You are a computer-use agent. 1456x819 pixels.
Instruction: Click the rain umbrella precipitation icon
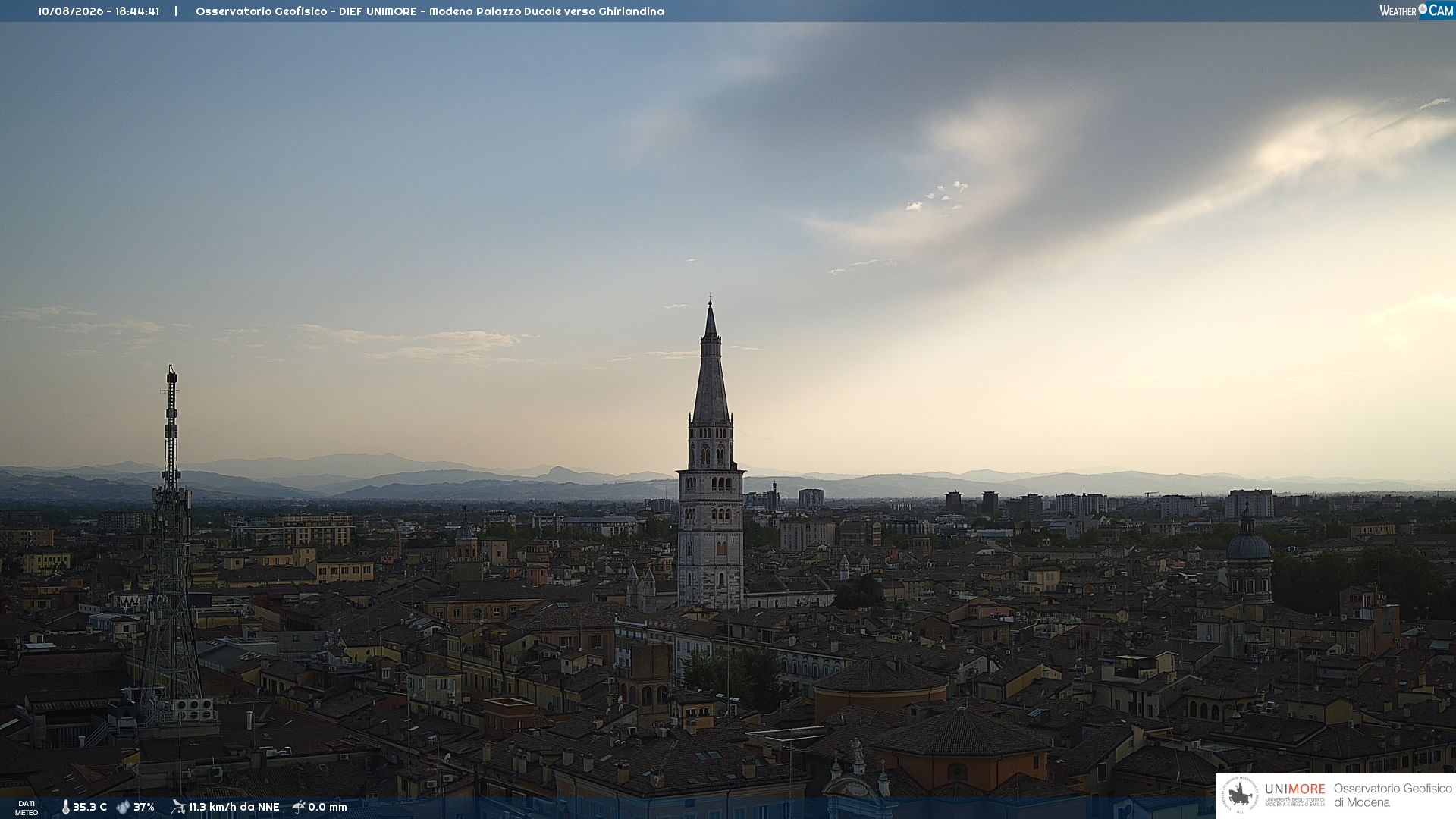tap(298, 807)
